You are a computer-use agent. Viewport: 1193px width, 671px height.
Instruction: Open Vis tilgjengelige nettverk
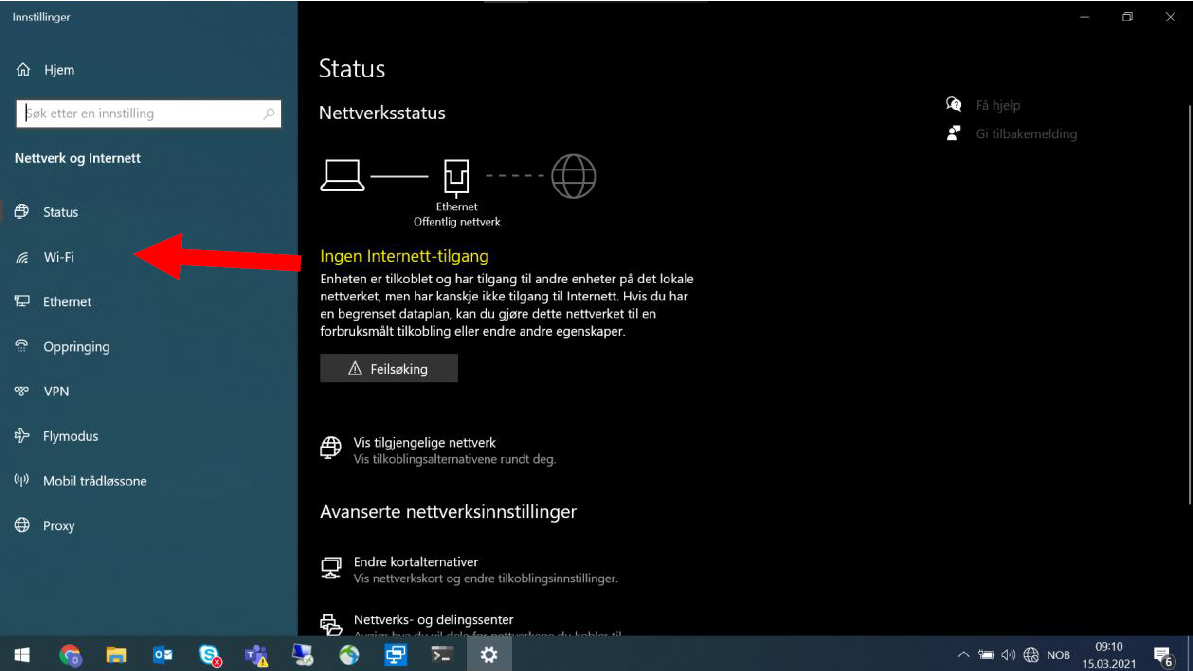pos(438,450)
